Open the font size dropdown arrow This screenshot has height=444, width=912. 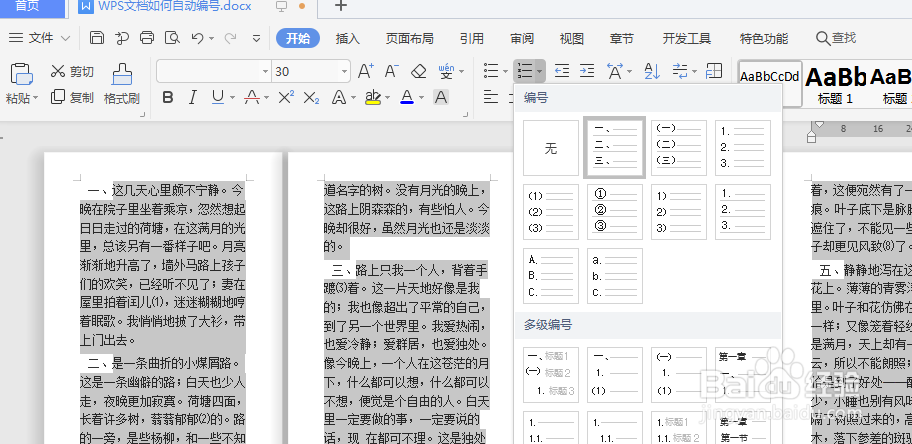click(344, 72)
